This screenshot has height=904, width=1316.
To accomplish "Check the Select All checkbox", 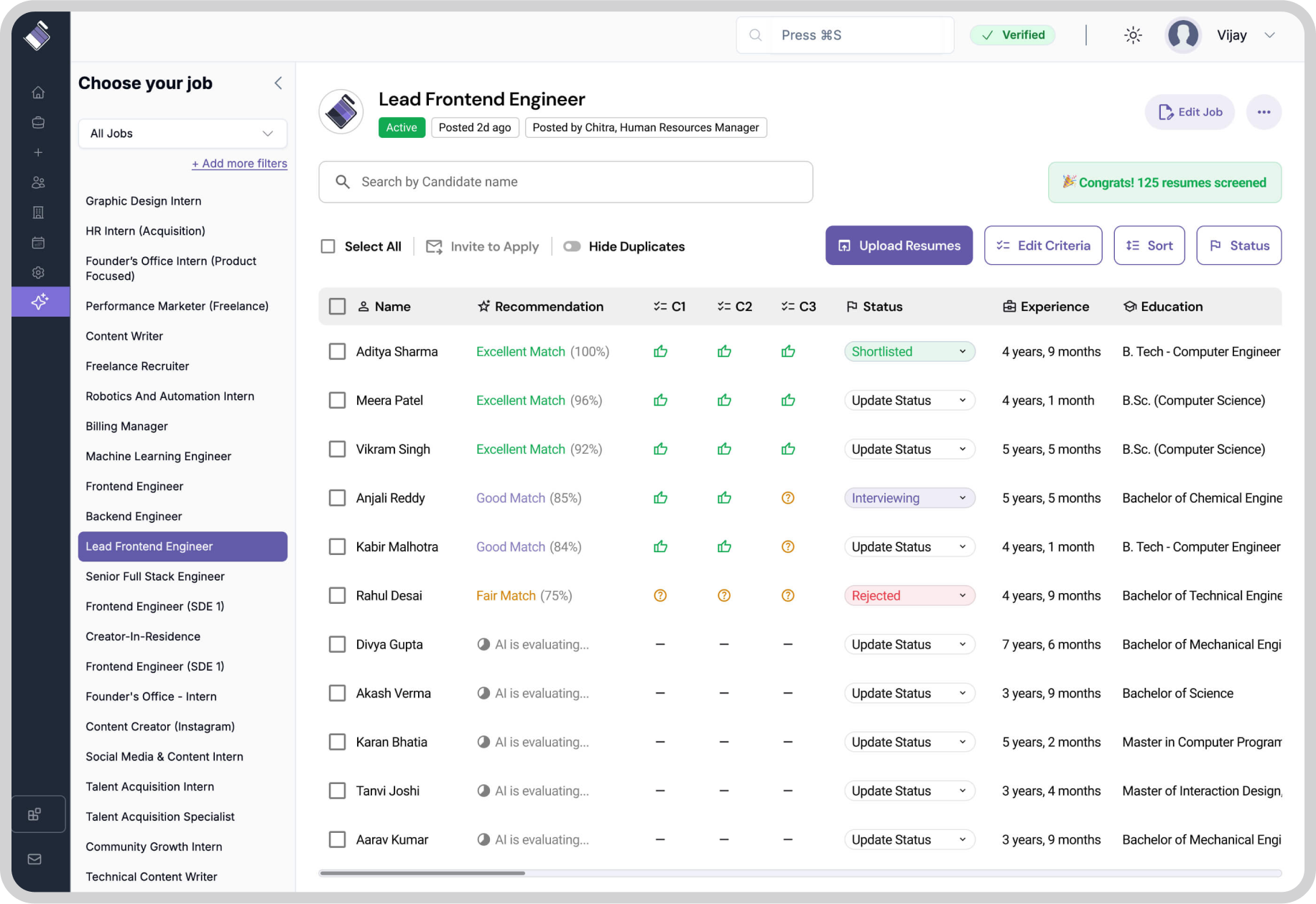I will click(328, 246).
